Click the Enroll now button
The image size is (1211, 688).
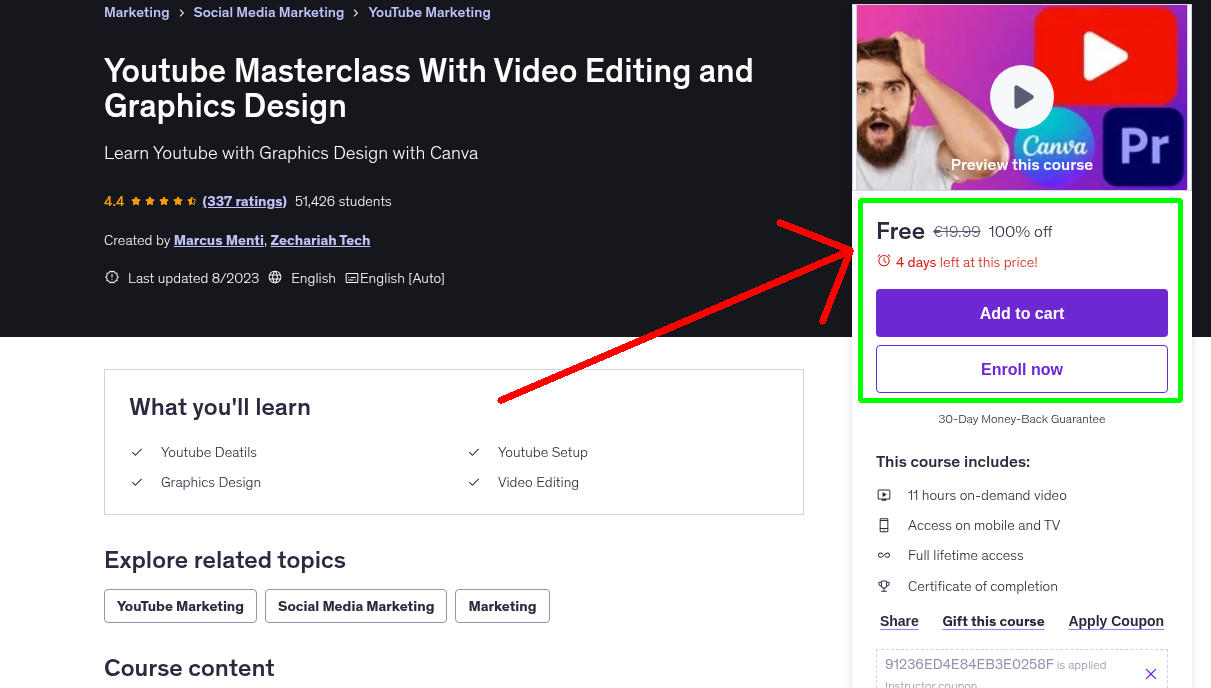(1022, 369)
